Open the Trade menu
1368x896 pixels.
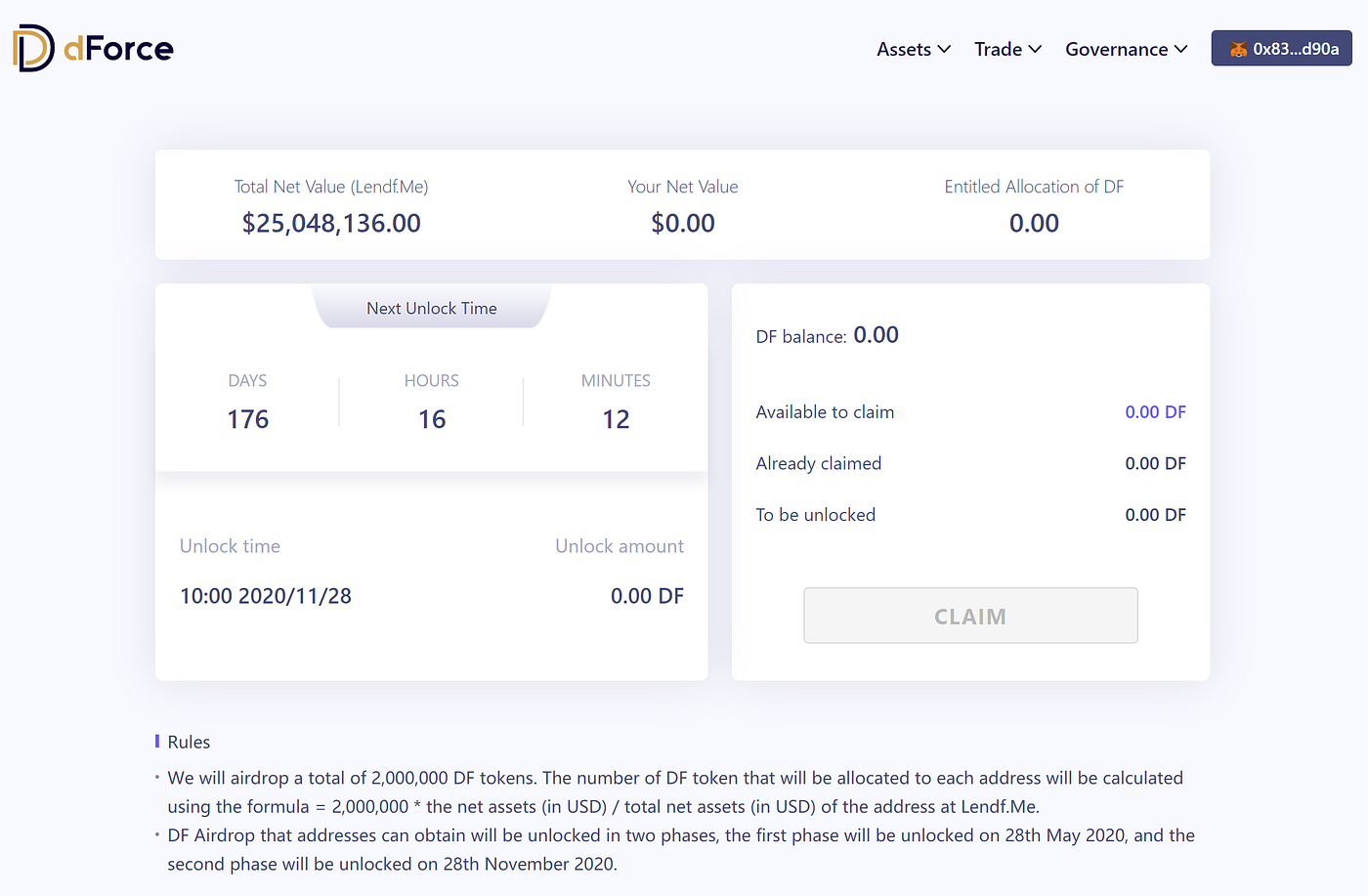point(1008,49)
